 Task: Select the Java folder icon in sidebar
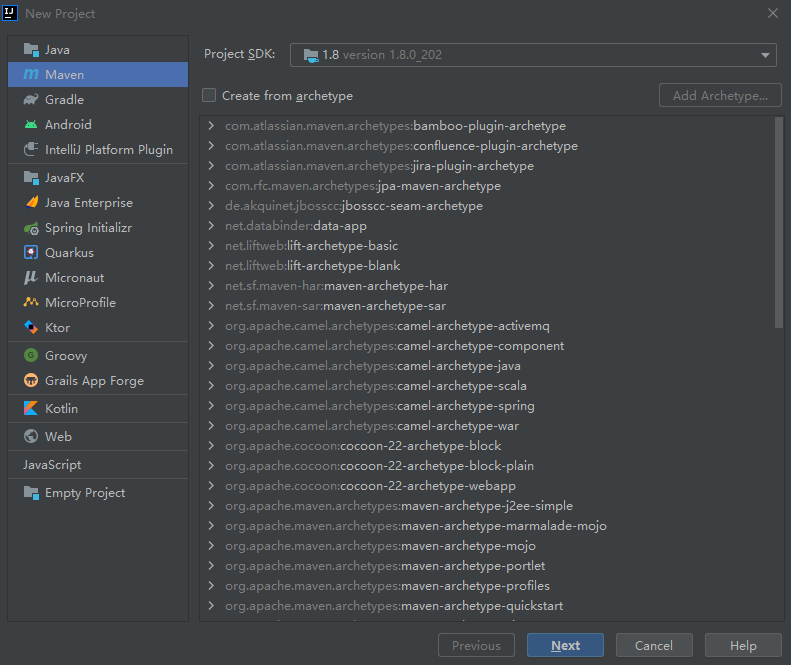pos(31,50)
